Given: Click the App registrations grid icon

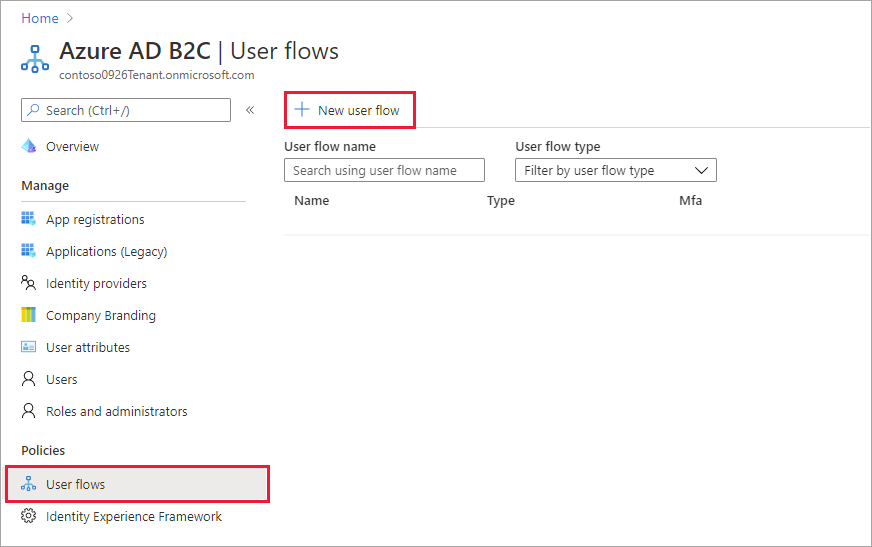Looking at the screenshot, I should 29,219.
